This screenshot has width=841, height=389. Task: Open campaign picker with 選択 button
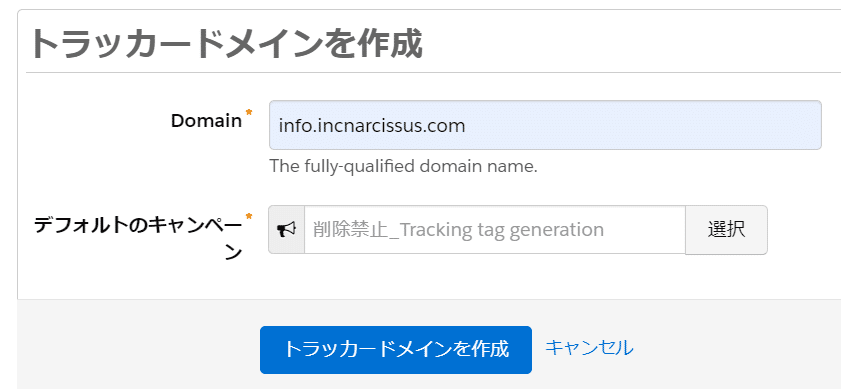726,230
